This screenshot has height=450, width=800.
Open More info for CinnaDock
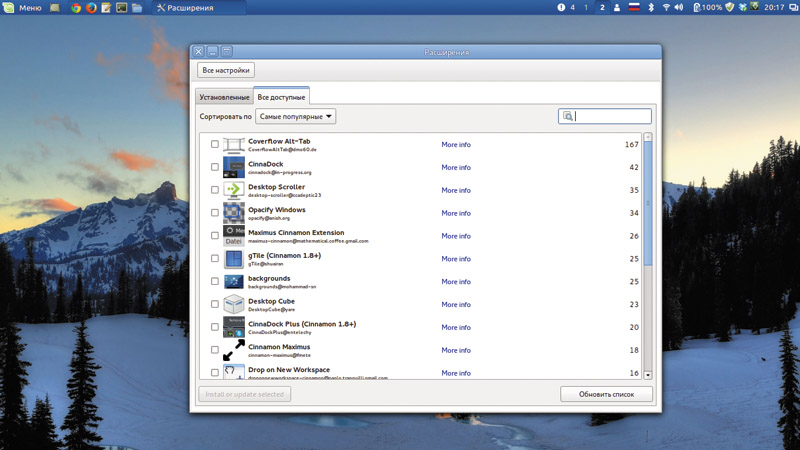tap(456, 167)
